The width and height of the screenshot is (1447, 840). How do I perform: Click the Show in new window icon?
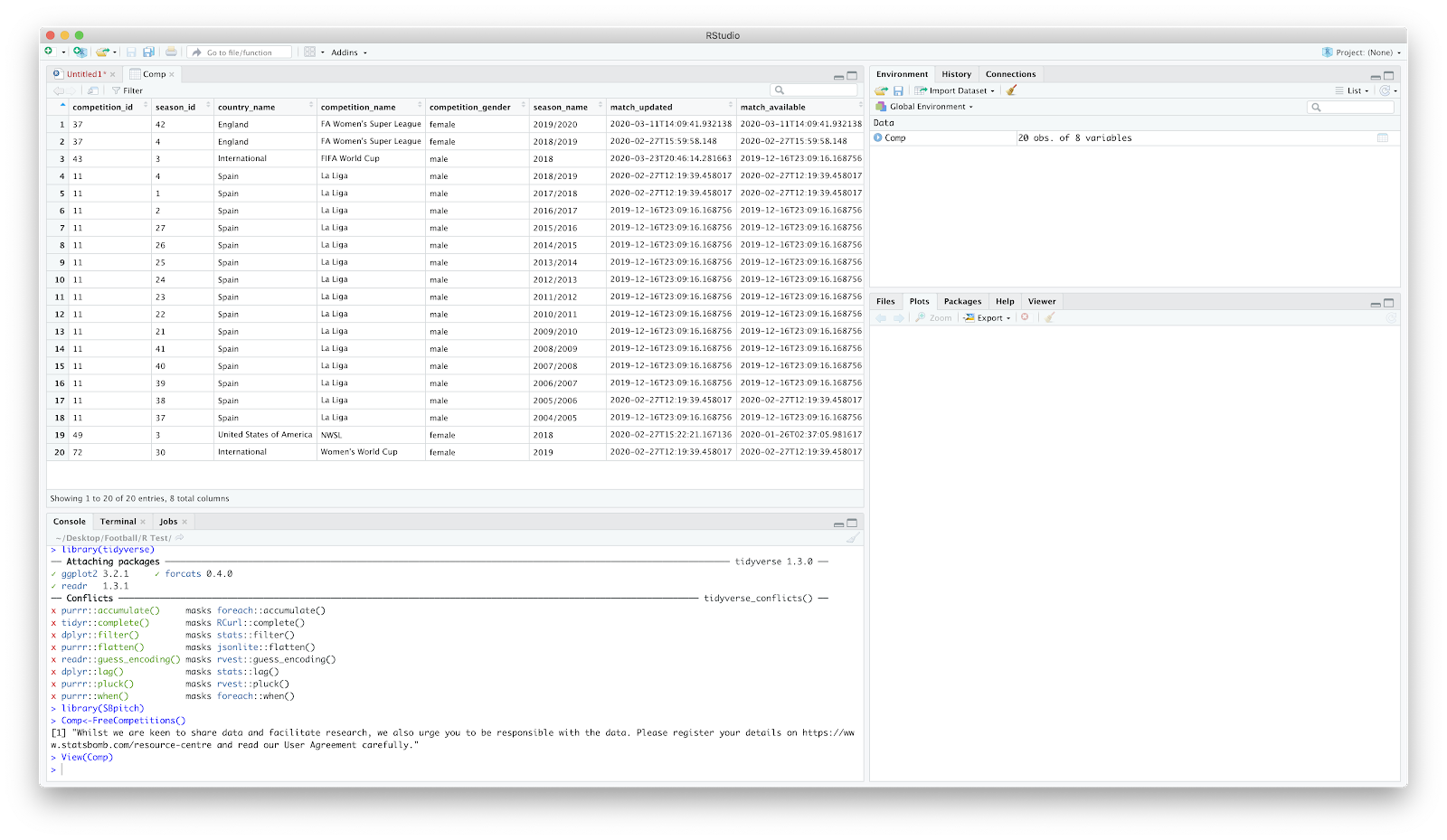[x=92, y=90]
